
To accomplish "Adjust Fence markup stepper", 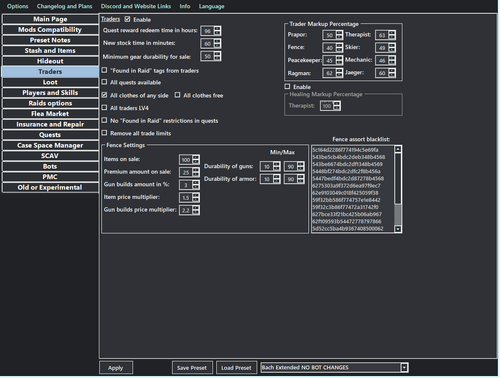I will click(339, 47).
